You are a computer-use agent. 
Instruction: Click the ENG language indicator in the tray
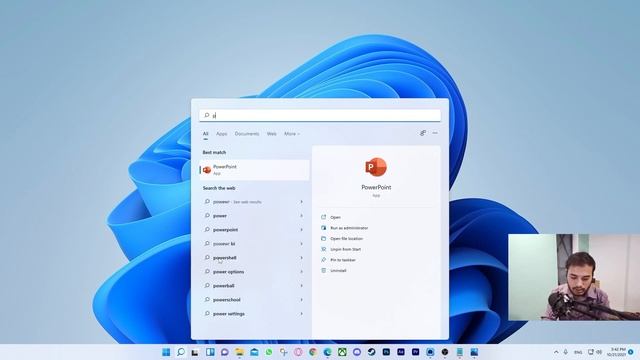tap(578, 352)
